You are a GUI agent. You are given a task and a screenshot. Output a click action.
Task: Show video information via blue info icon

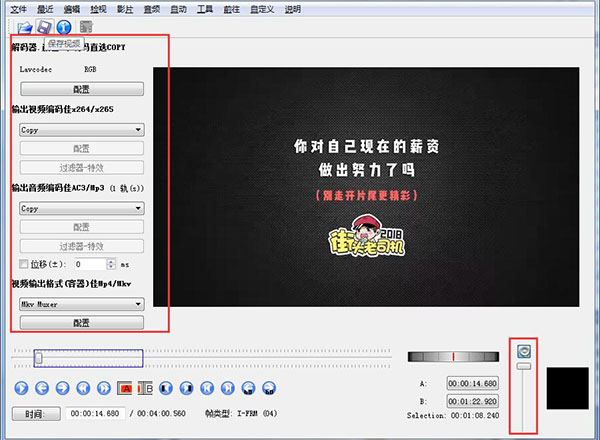point(64,27)
